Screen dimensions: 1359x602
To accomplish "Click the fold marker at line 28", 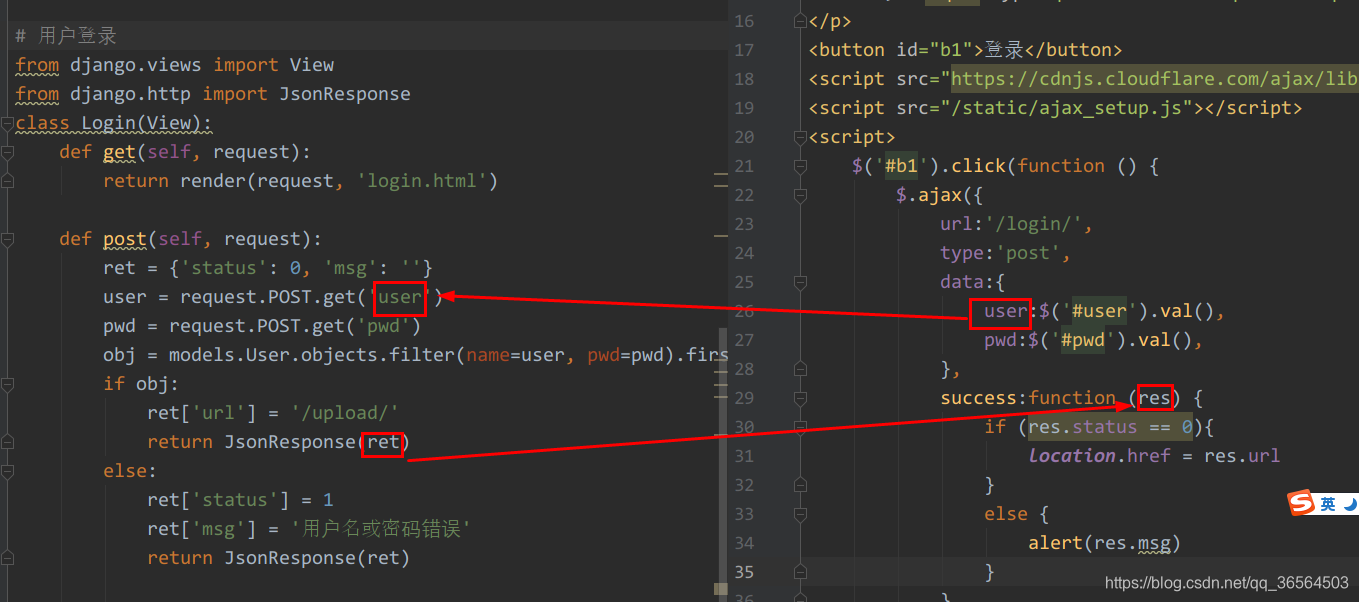I will (800, 368).
